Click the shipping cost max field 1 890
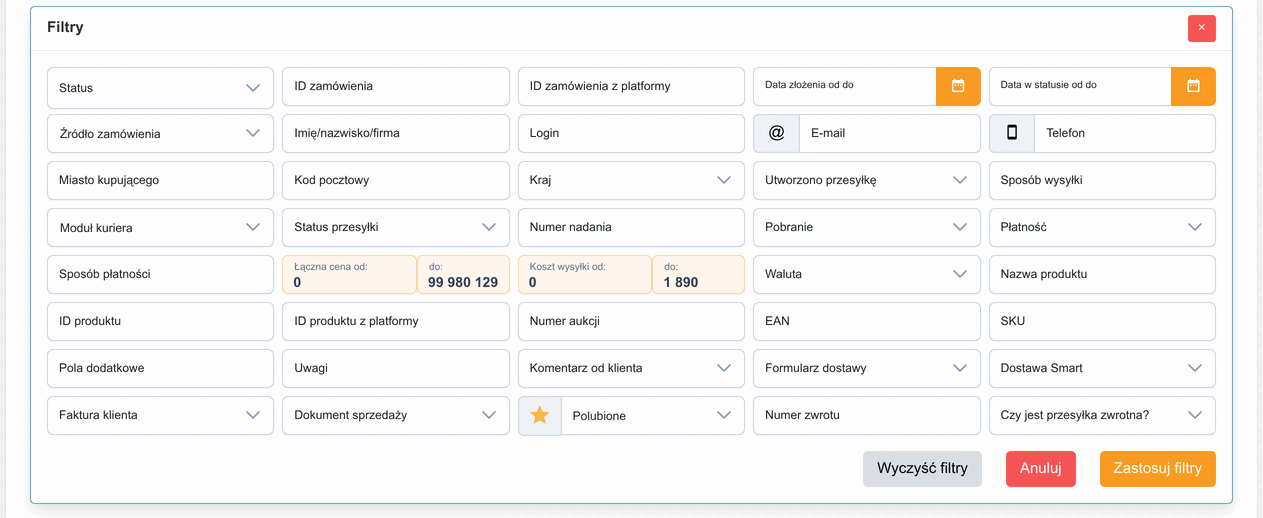Image resolution: width=1263 pixels, height=518 pixels. 698,275
